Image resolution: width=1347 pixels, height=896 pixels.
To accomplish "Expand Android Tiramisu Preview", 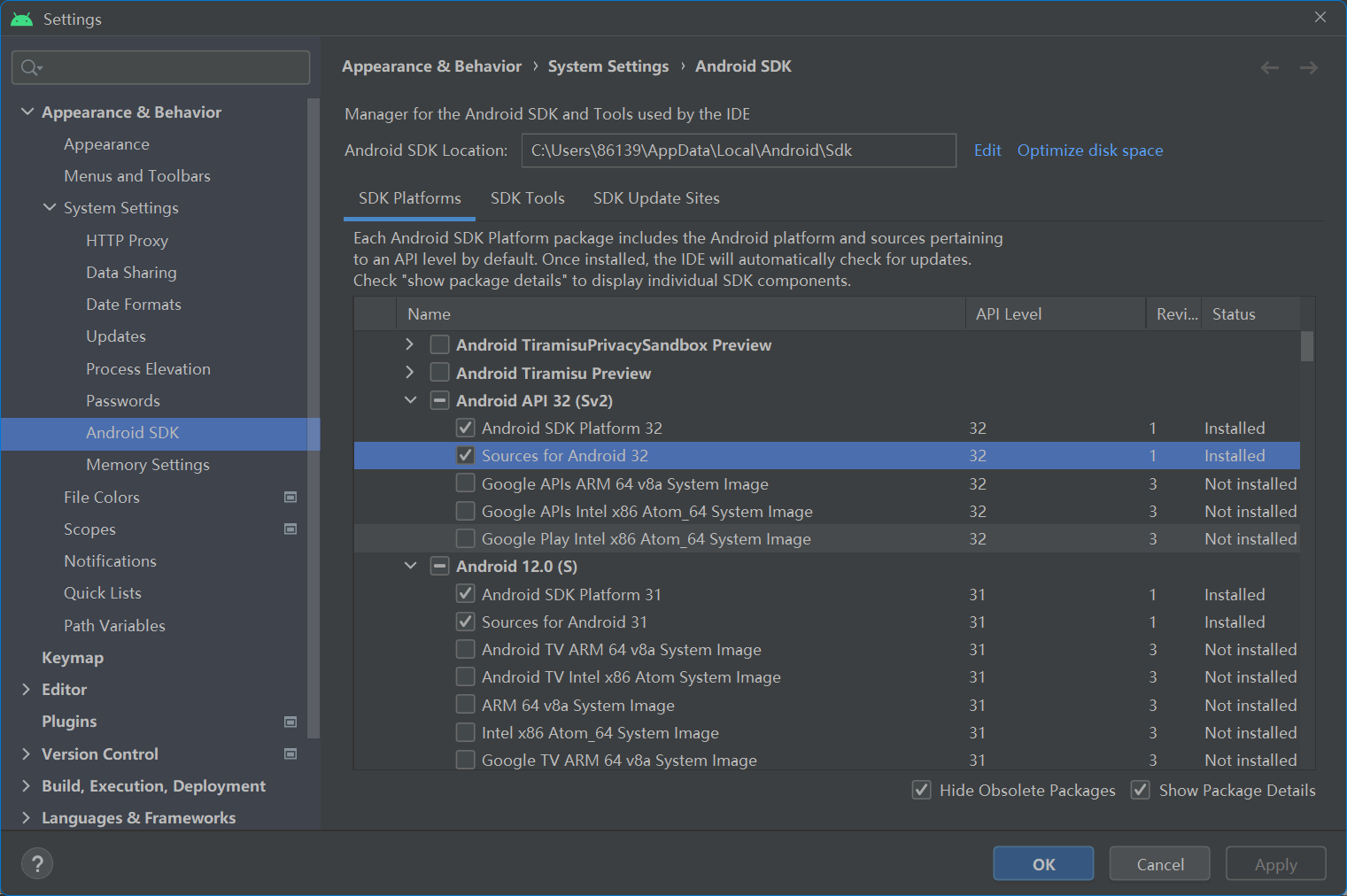I will pyautogui.click(x=409, y=372).
